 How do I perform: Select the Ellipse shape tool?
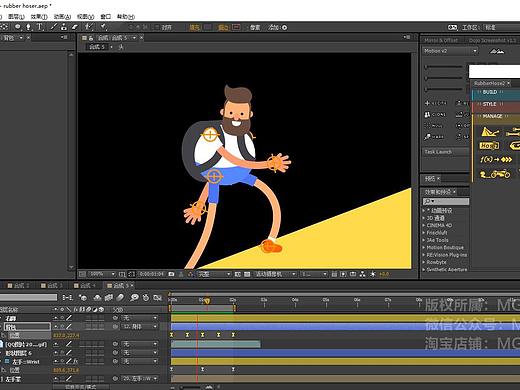[x=17, y=27]
